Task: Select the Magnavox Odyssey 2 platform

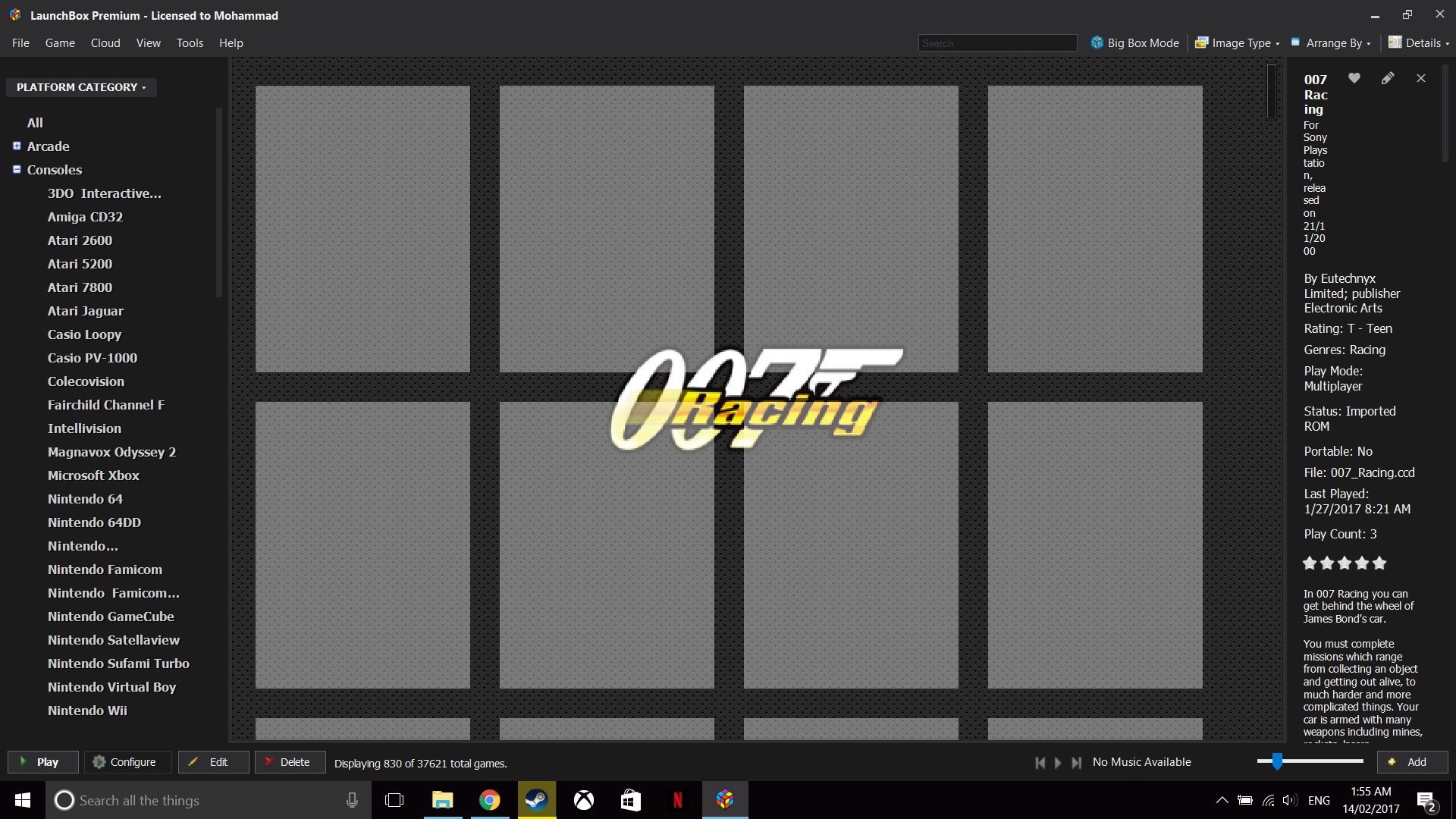Action: click(x=111, y=452)
